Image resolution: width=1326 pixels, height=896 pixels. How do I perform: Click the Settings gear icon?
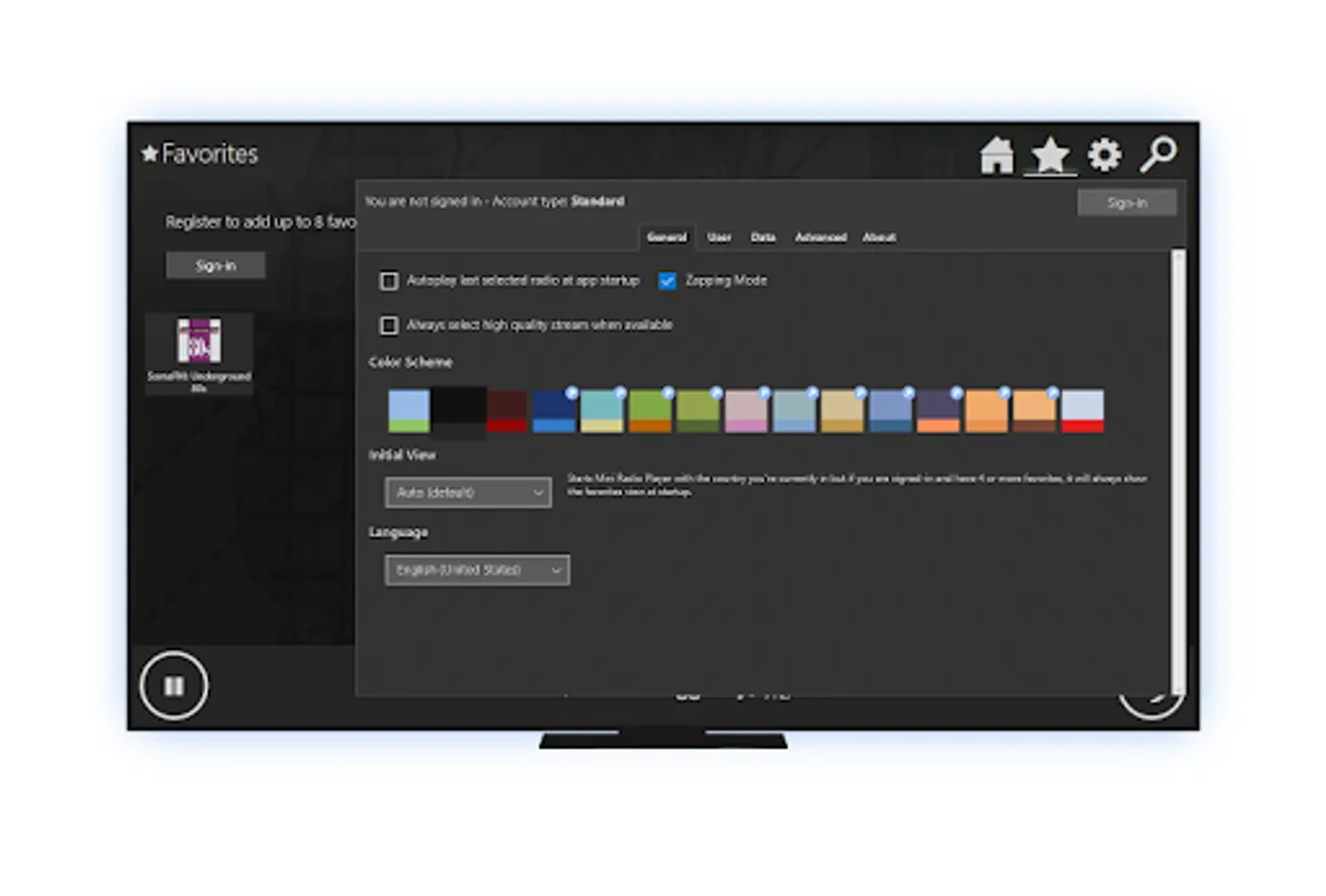(1104, 155)
